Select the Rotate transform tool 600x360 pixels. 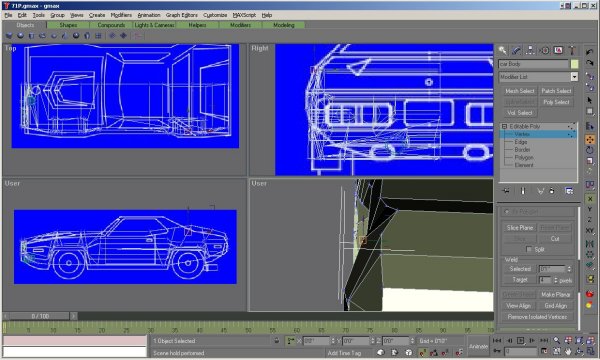pos(590,150)
